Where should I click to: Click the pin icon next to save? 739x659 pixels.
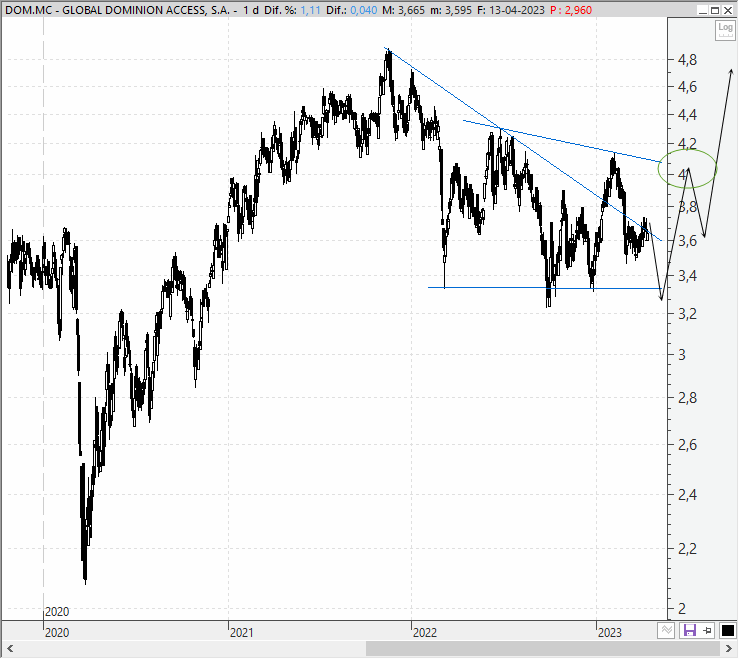[707, 630]
